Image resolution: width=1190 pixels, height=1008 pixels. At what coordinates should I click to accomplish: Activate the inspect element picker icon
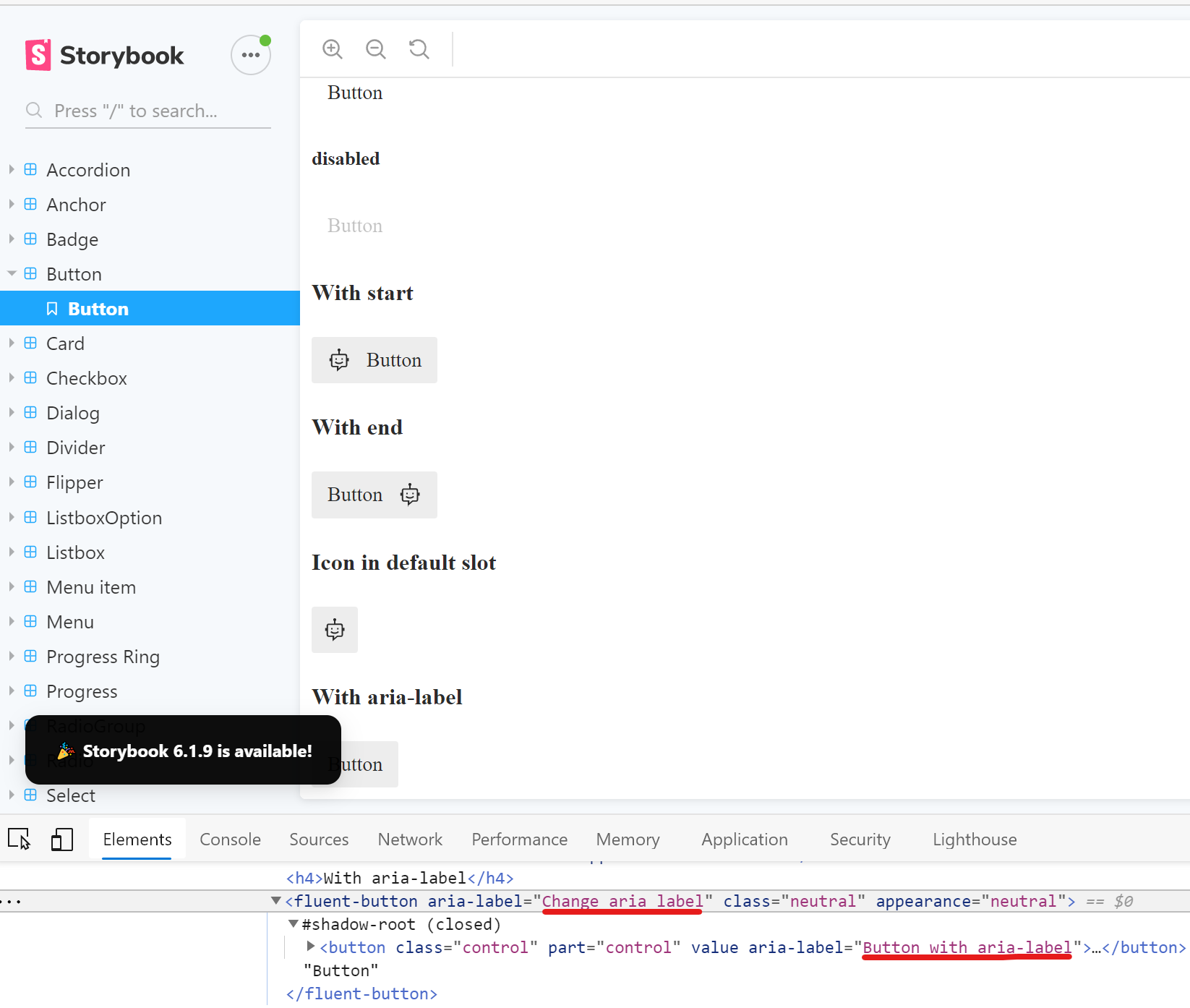[20, 840]
